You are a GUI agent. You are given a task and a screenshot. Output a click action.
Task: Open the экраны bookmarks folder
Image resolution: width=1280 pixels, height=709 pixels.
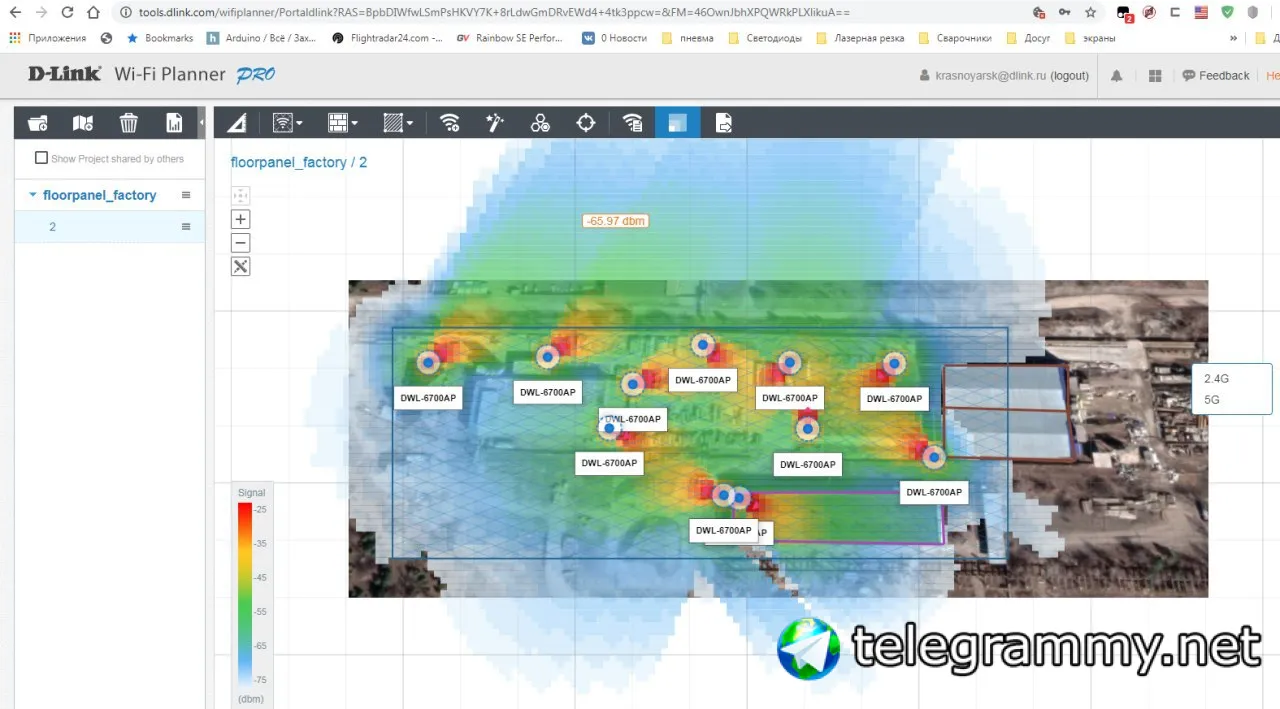coord(1090,38)
